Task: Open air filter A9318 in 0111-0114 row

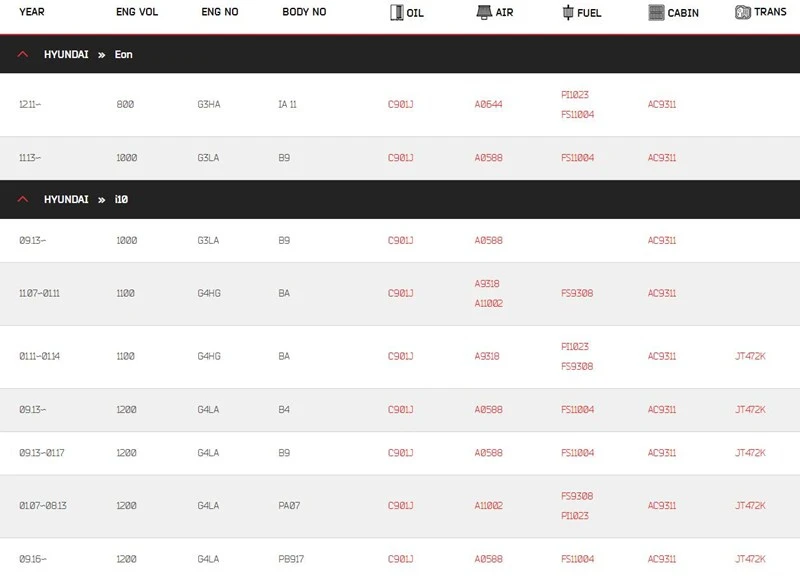Action: click(x=487, y=356)
